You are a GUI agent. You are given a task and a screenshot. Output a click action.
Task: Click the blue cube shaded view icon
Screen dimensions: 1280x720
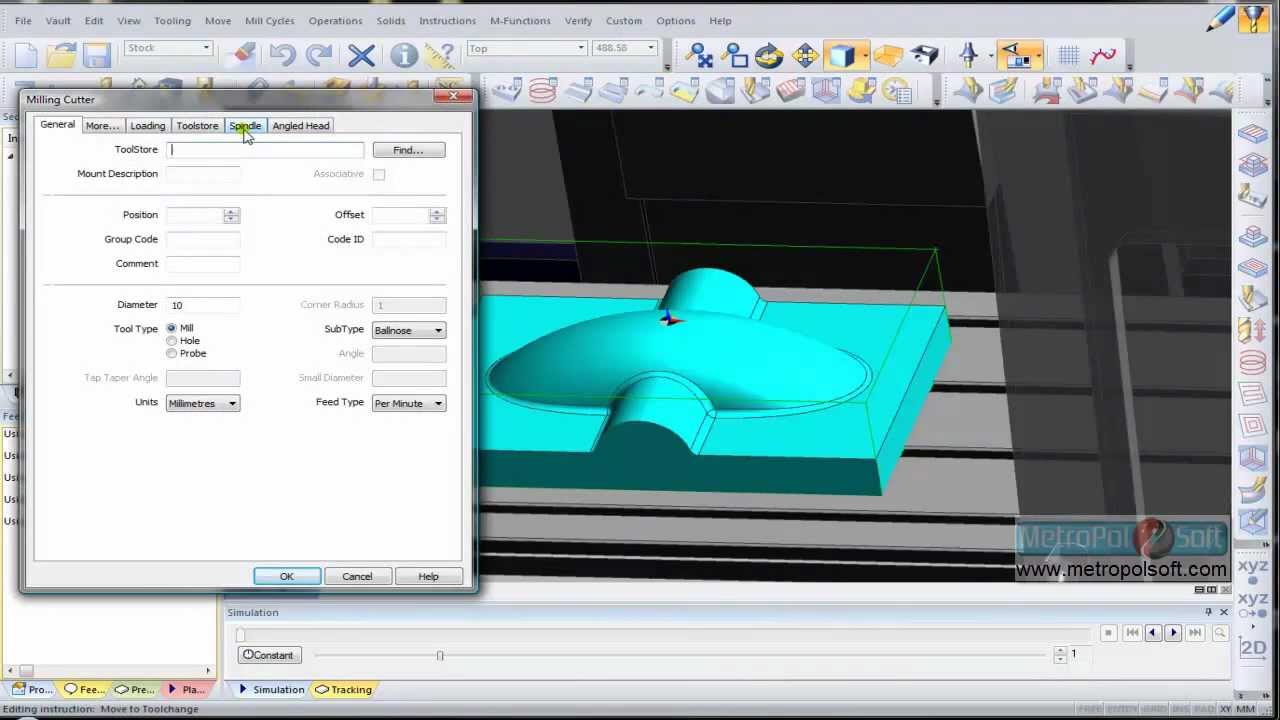click(841, 56)
